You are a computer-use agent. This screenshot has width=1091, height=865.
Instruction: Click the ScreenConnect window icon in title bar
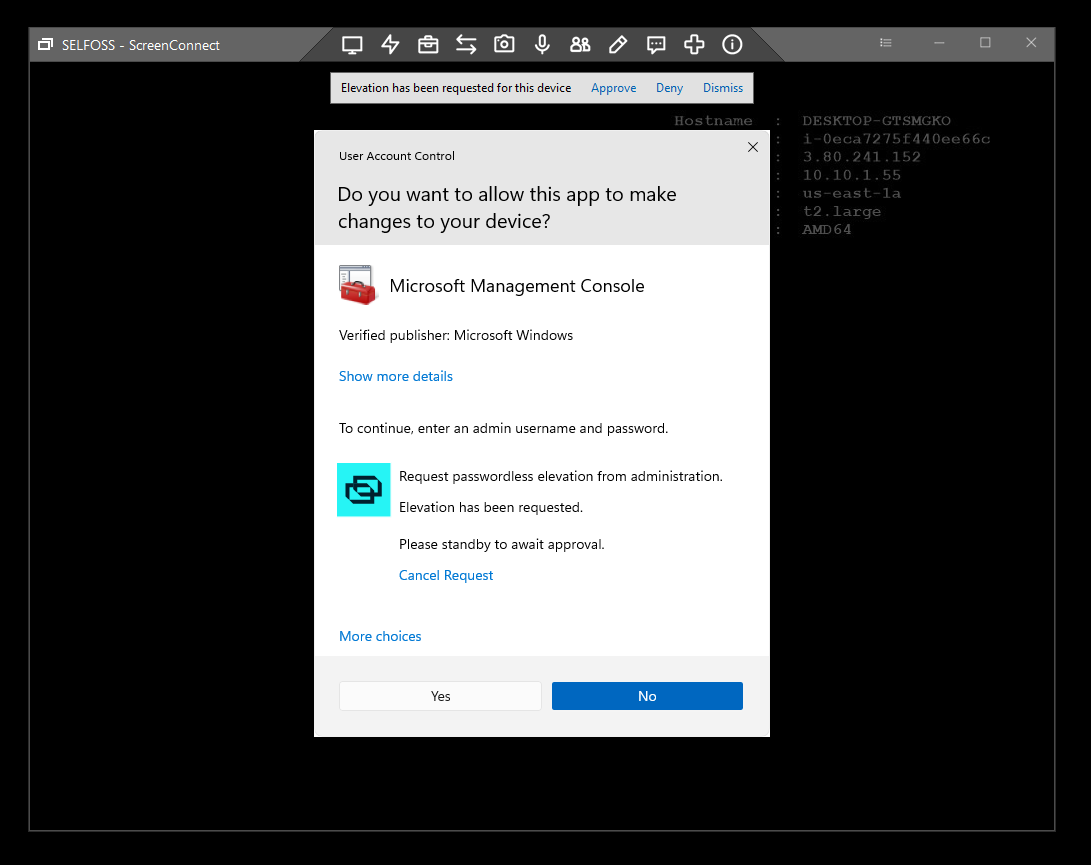coord(45,45)
